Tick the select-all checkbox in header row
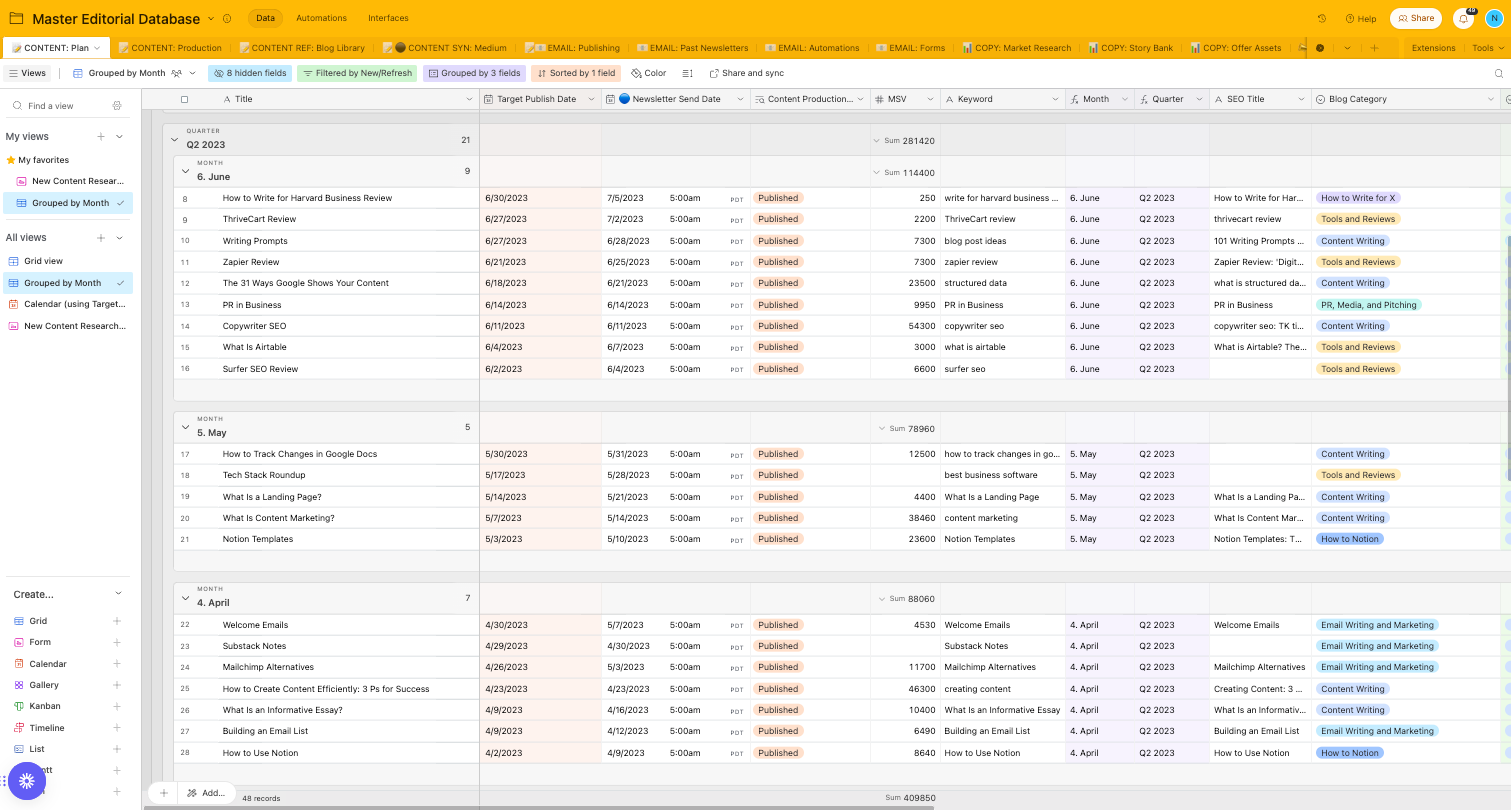1511x810 pixels. (184, 99)
